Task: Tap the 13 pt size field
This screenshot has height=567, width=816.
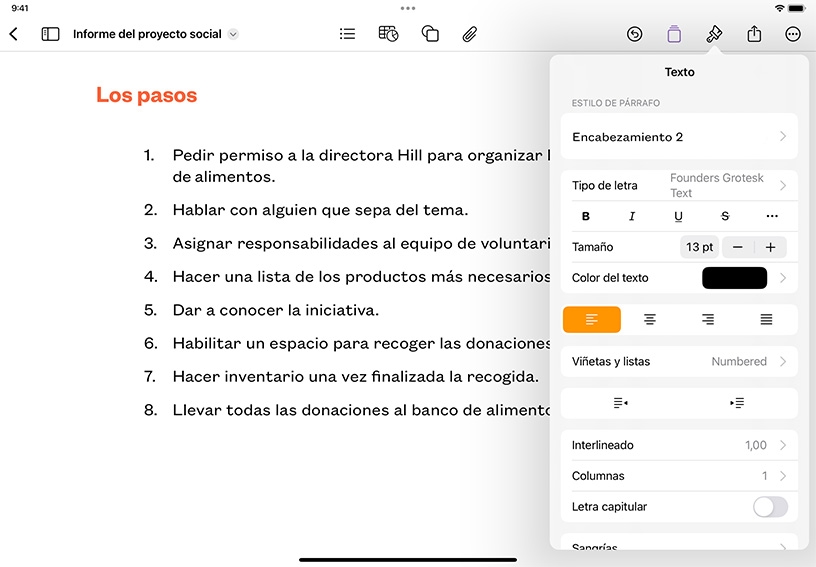Action: [699, 247]
